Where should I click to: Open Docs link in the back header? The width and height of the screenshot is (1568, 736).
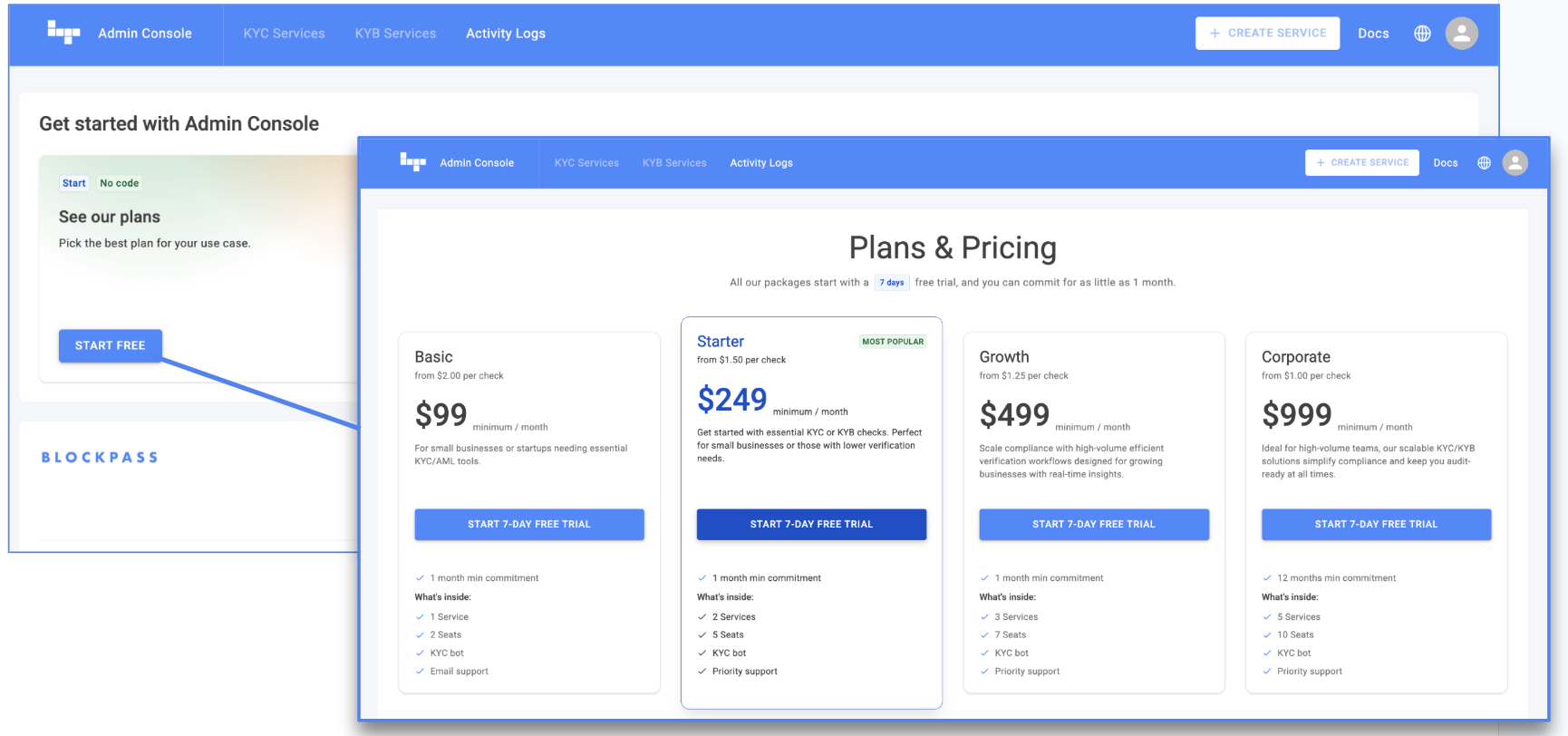pos(1373,34)
